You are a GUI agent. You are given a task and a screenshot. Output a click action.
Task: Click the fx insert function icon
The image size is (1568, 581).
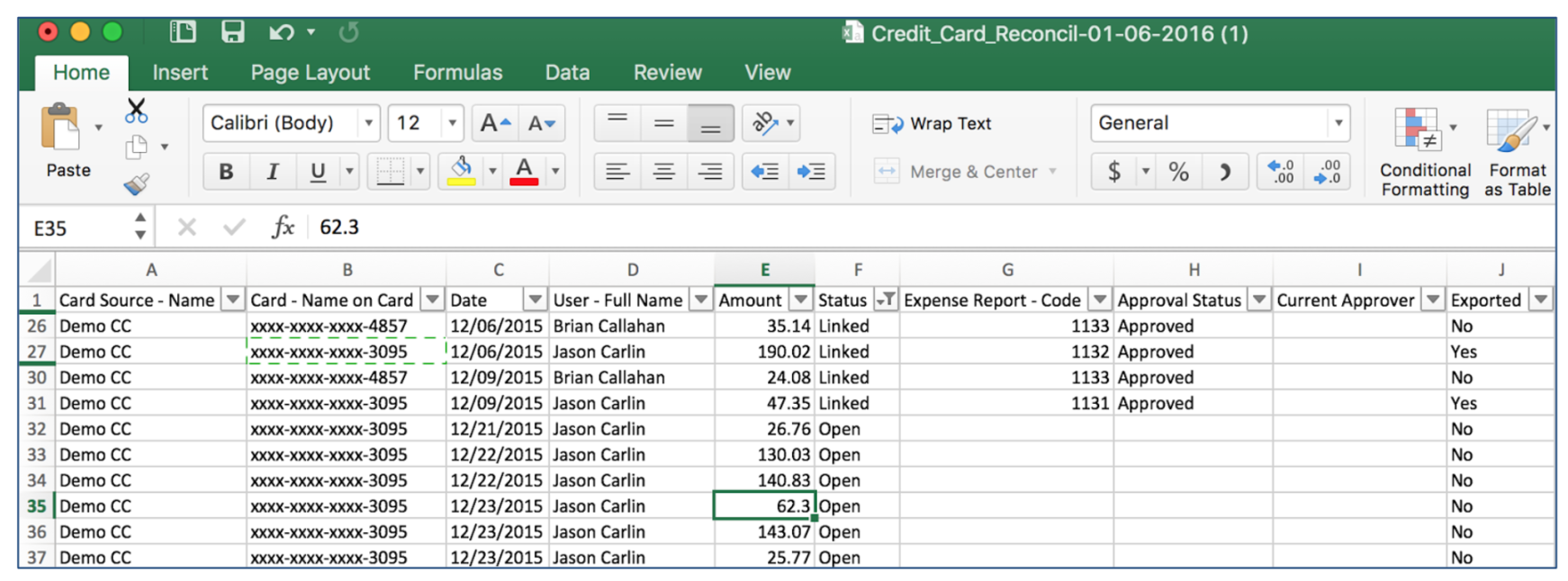click(284, 227)
